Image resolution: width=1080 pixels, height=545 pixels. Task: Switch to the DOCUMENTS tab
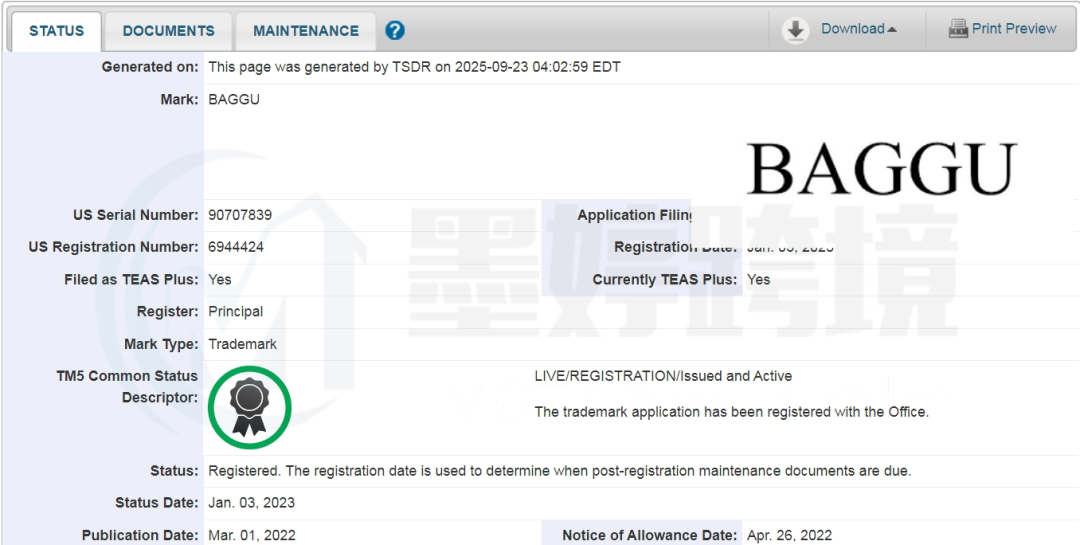click(x=169, y=31)
